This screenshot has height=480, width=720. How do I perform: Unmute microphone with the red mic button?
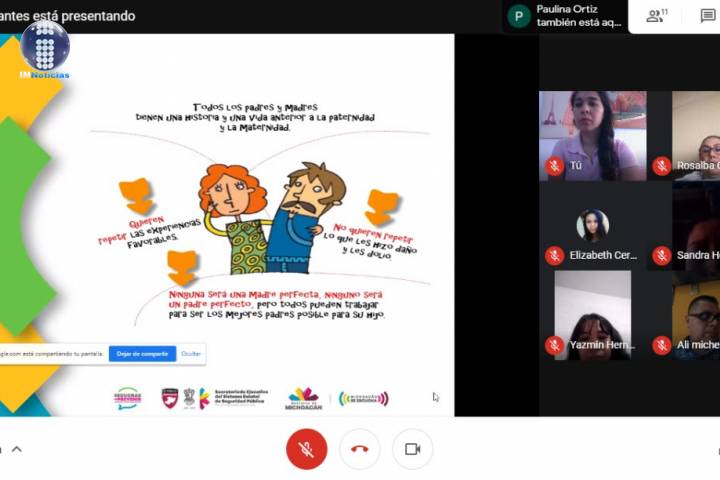click(306, 449)
